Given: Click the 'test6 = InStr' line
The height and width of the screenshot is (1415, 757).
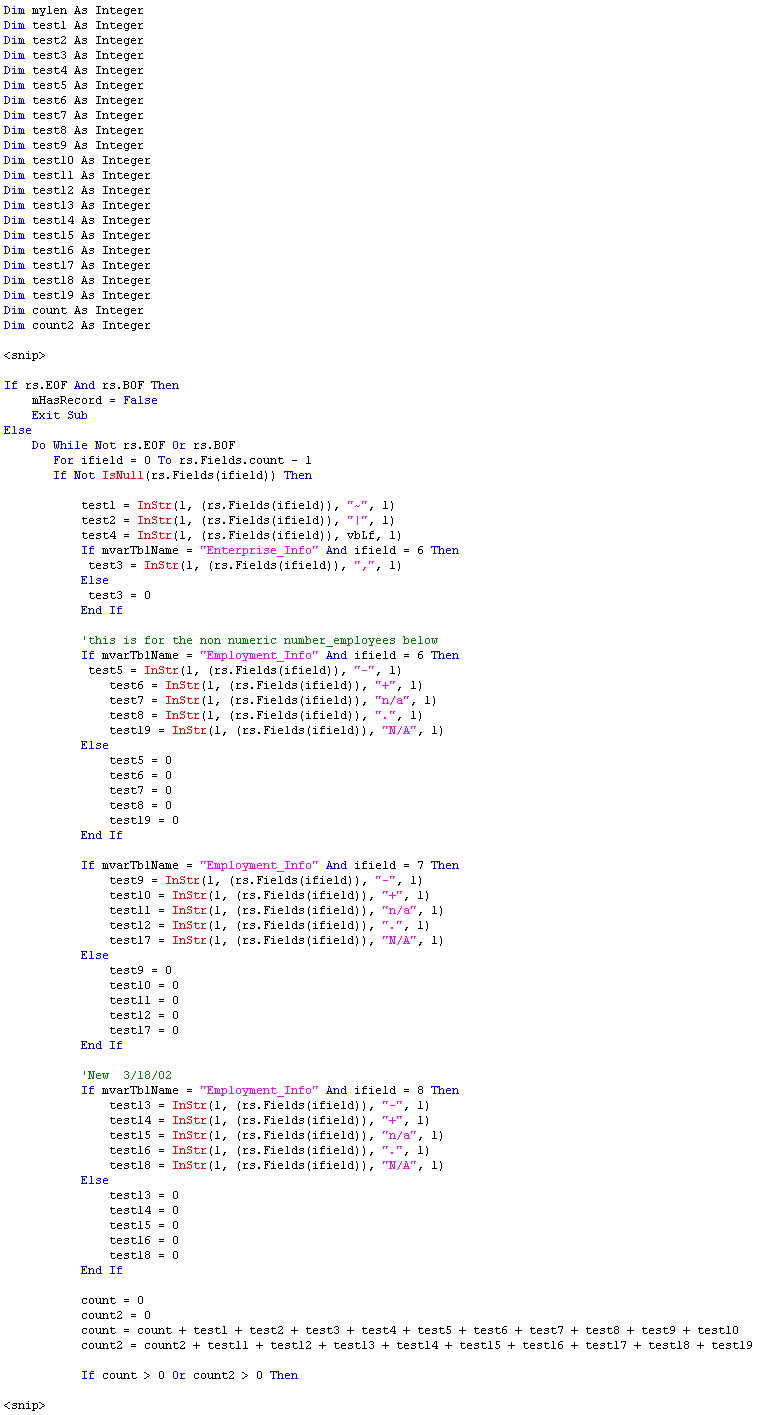Looking at the screenshot, I should point(266,685).
